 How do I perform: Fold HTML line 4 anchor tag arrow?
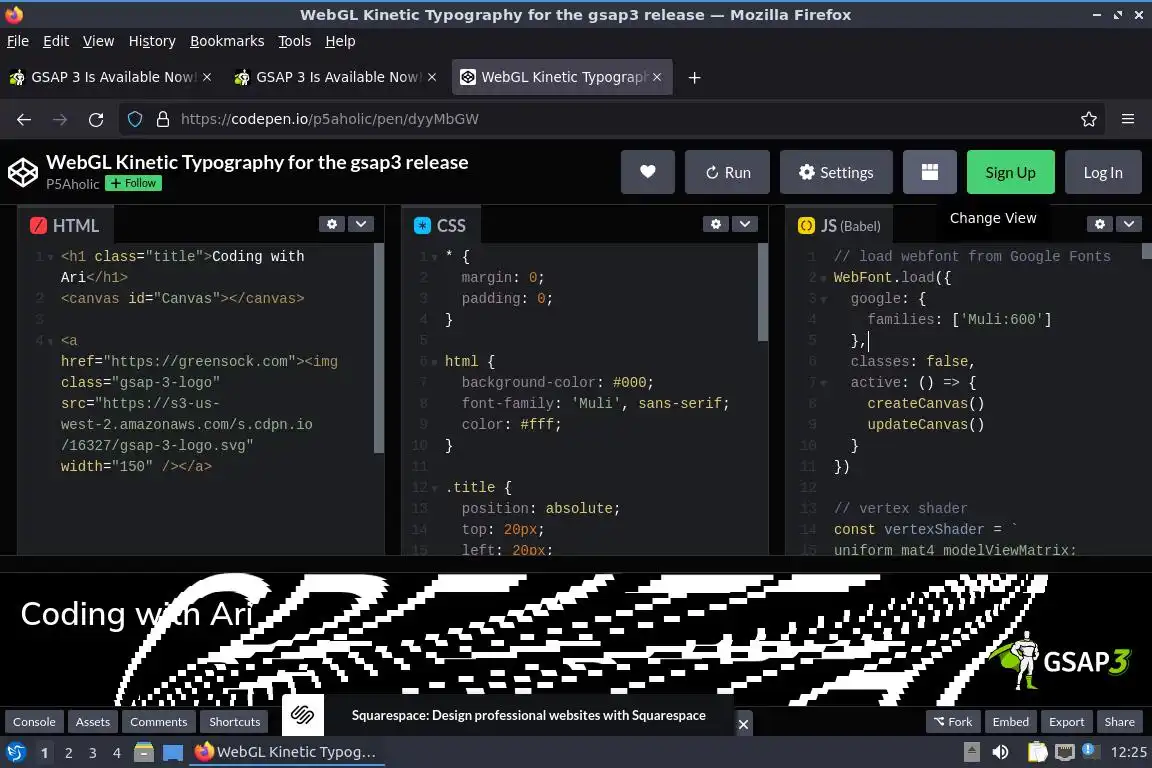coord(50,342)
